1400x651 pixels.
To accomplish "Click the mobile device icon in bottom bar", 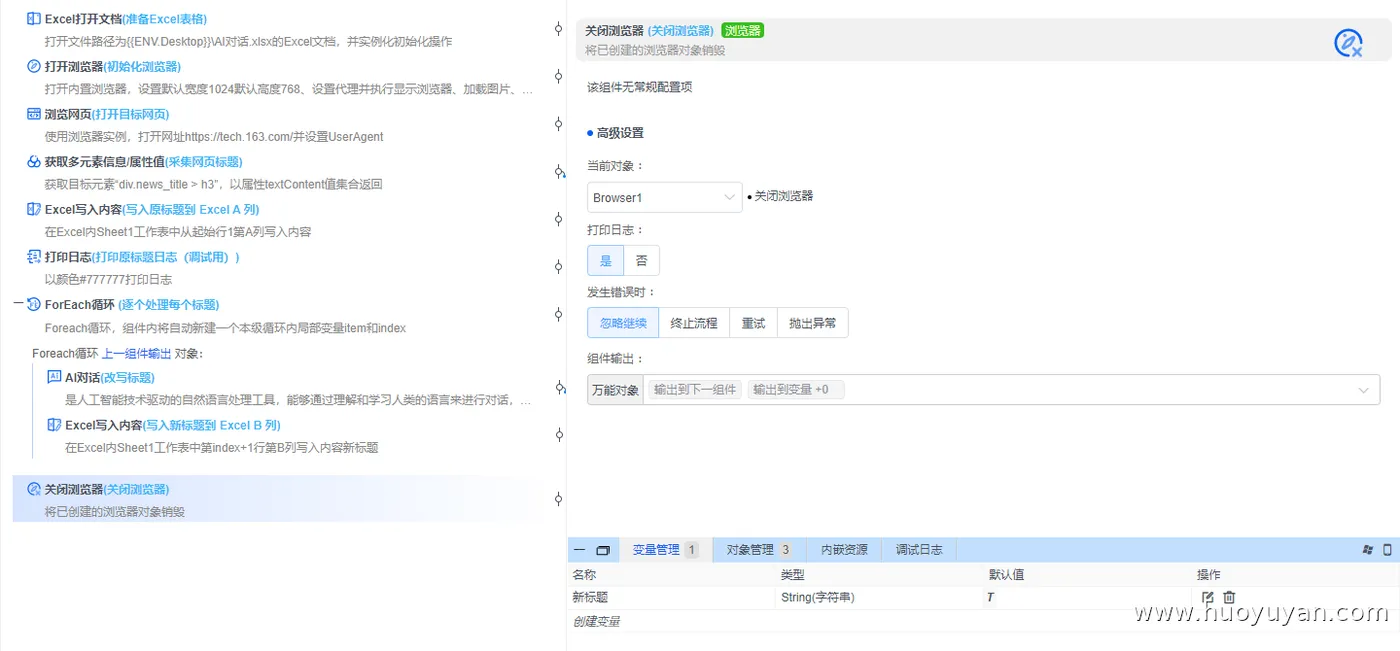I will tap(1387, 550).
